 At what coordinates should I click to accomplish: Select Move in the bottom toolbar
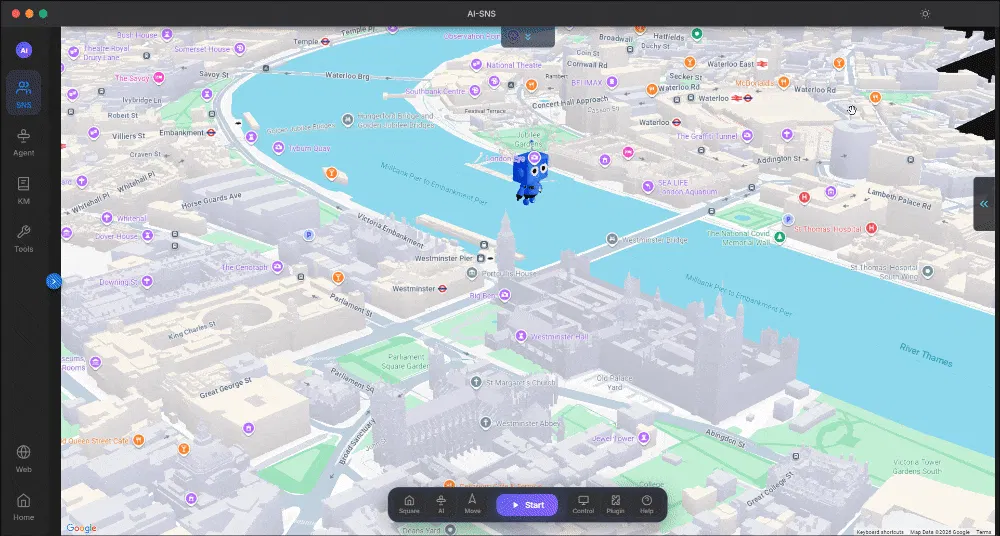pos(473,504)
